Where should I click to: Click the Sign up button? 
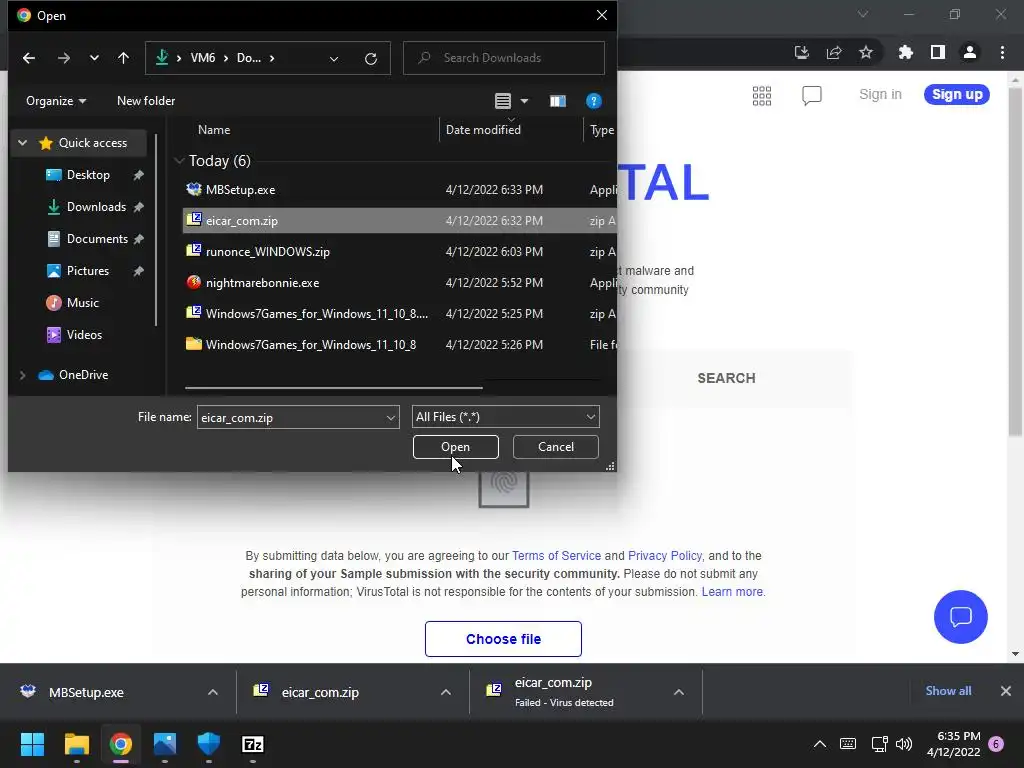coord(957,94)
